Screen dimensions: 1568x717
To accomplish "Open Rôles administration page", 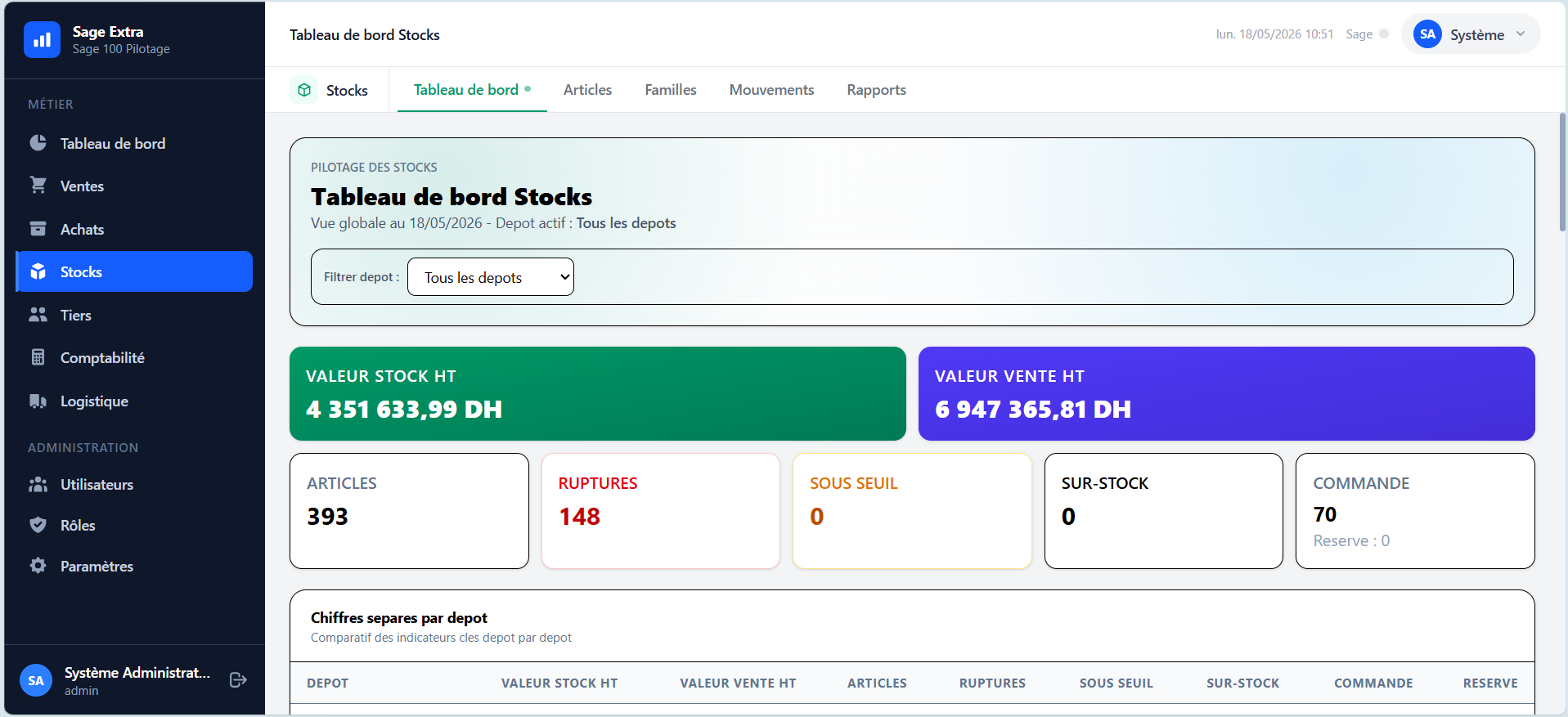I will pos(134,525).
